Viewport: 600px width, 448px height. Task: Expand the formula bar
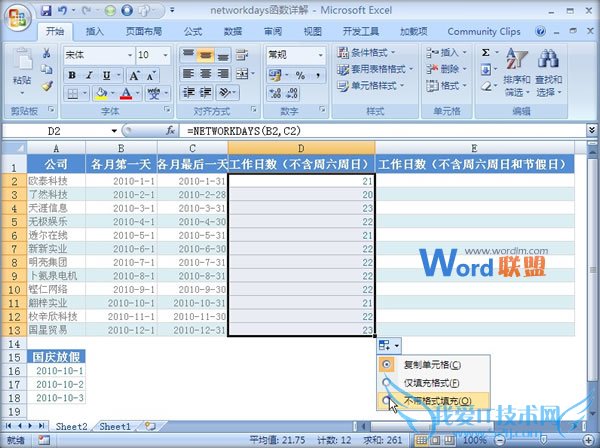point(592,131)
